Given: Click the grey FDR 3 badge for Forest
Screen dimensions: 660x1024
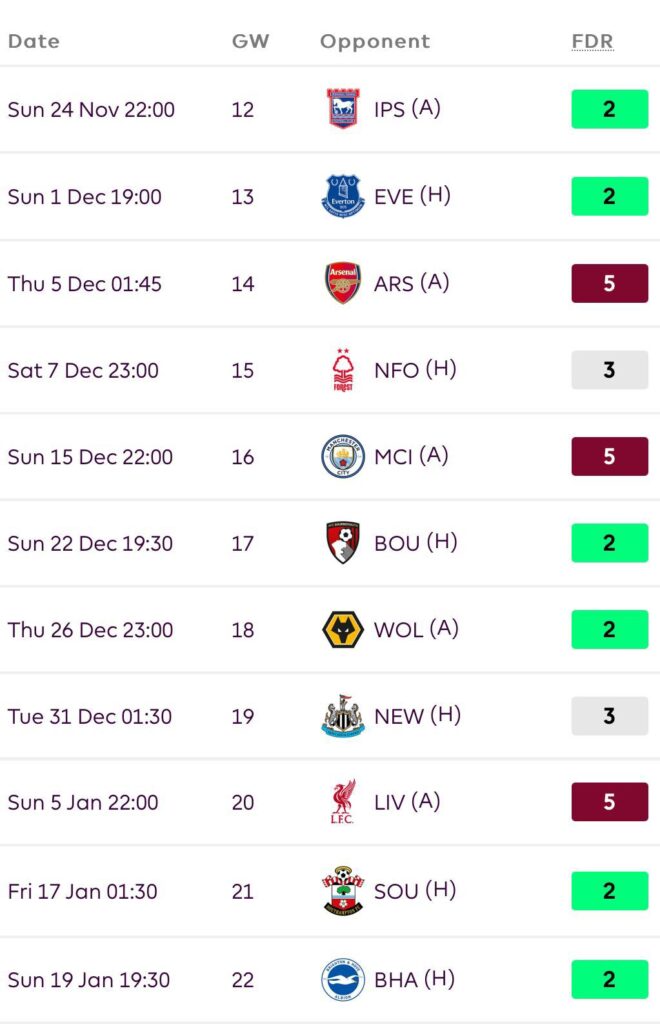Looking at the screenshot, I should tap(609, 370).
